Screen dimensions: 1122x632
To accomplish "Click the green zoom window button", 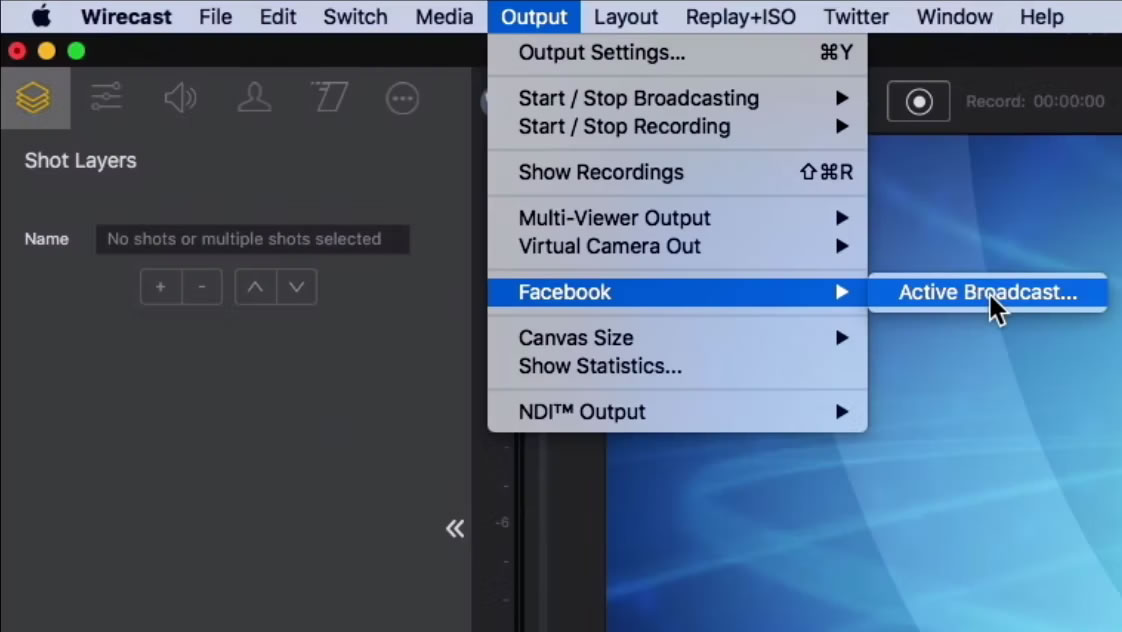I will [76, 52].
